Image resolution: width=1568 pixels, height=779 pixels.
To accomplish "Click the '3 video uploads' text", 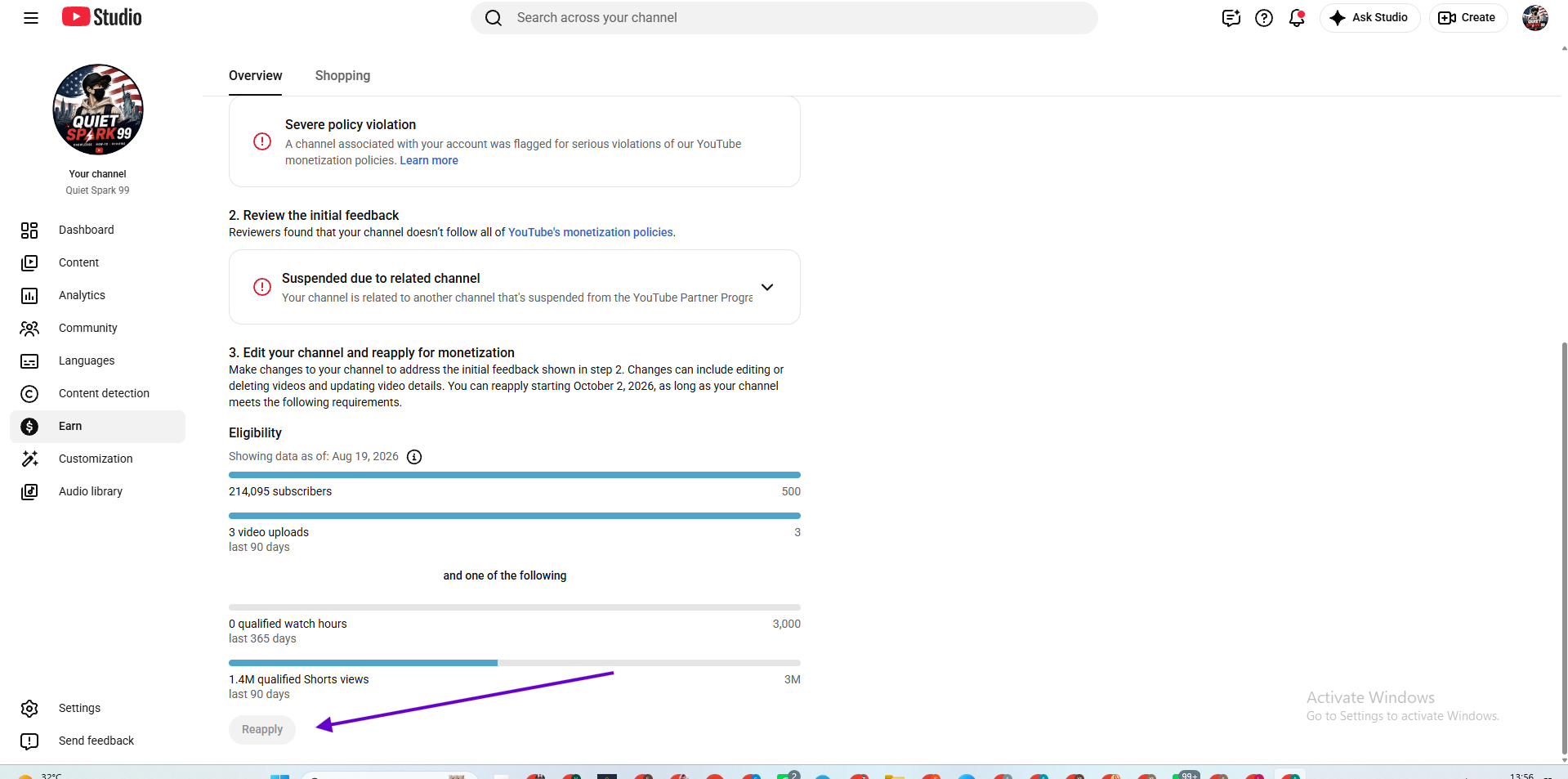I will (x=269, y=533).
